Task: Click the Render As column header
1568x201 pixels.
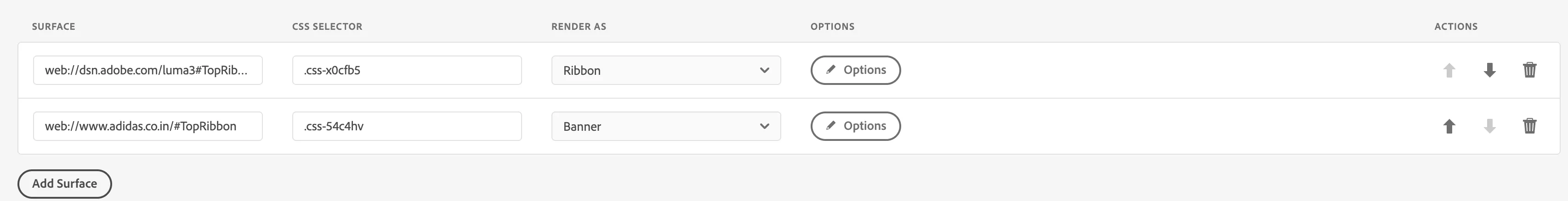Action: point(578,27)
